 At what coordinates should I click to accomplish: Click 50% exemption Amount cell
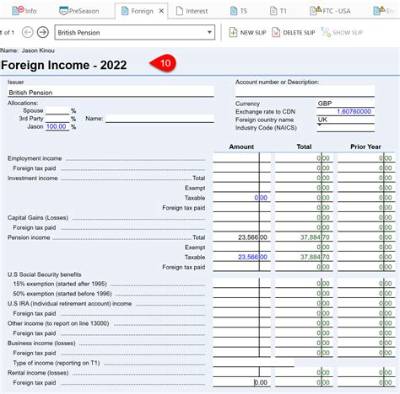pos(242,293)
